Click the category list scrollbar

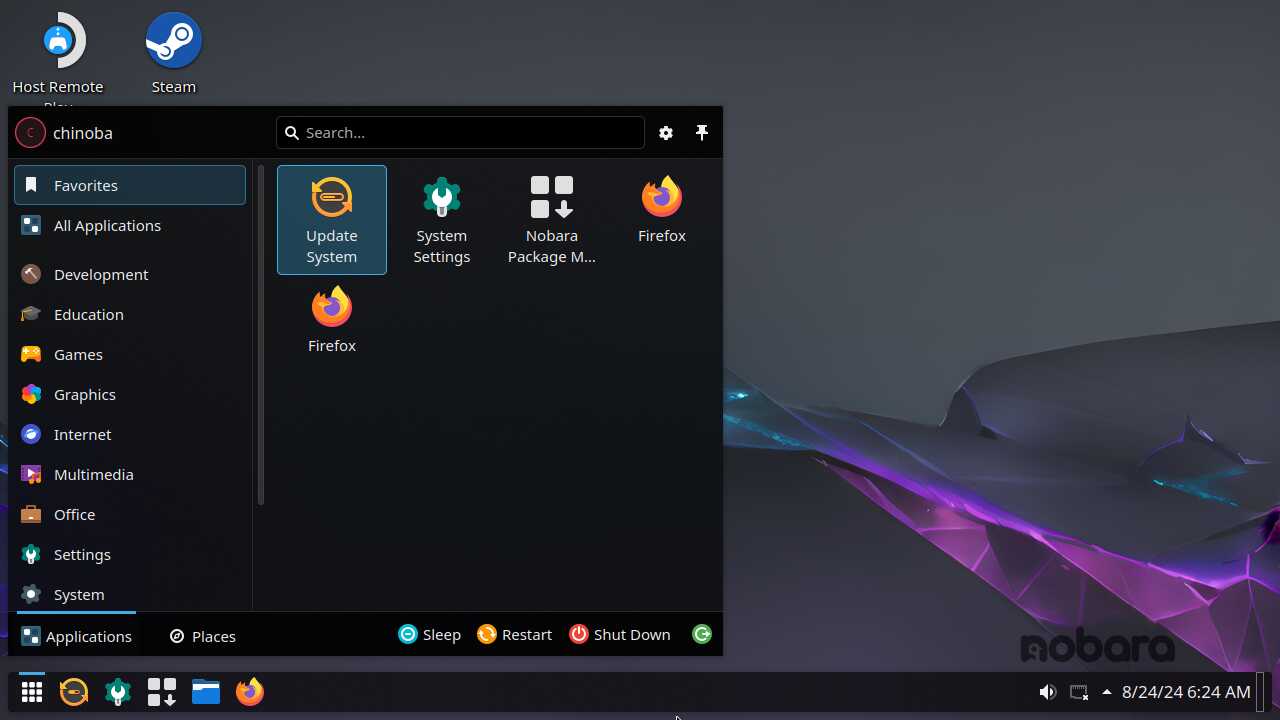point(261,335)
